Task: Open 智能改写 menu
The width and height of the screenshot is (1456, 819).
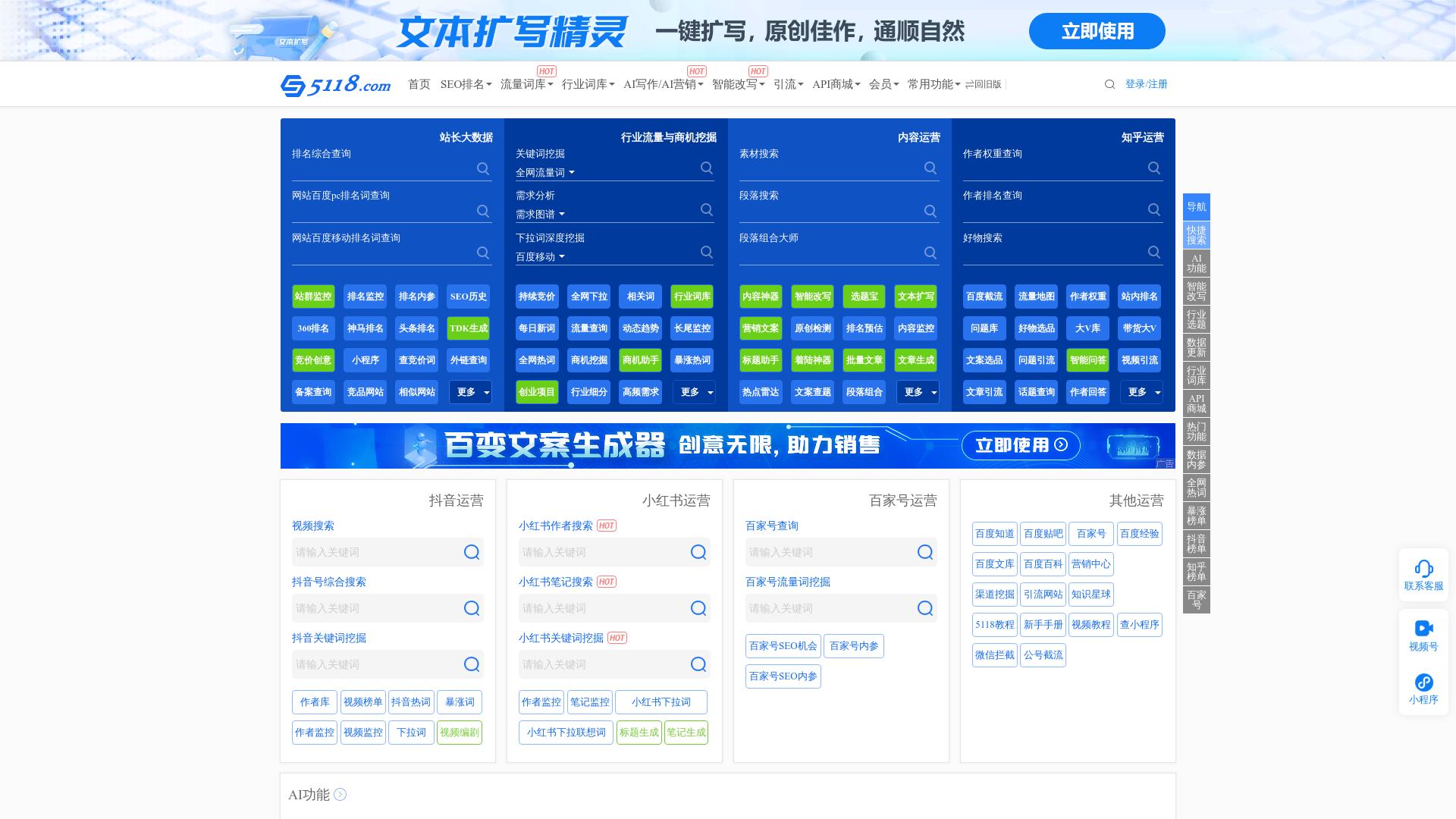Action: pyautogui.click(x=738, y=84)
